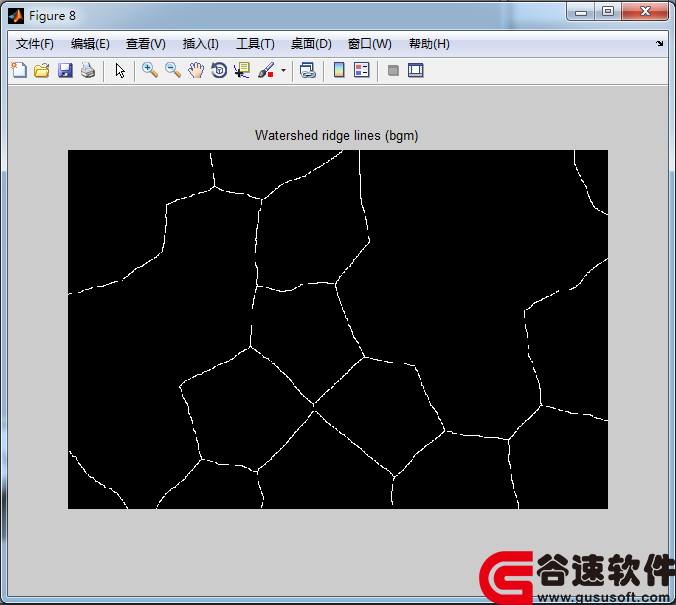Expand the Brush color dropdown arrow
This screenshot has height=605, width=676.
[x=283, y=70]
